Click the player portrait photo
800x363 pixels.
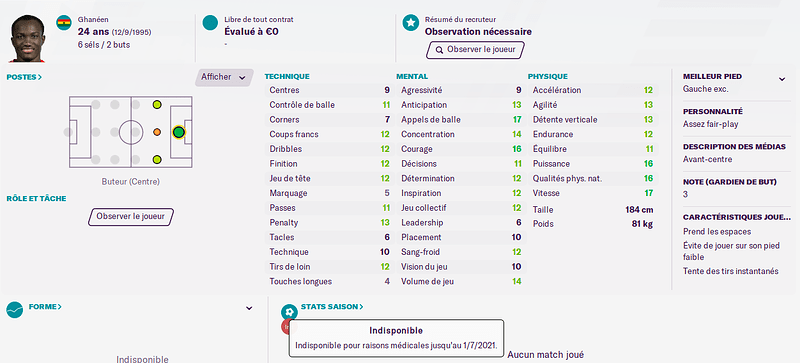(x=28, y=38)
